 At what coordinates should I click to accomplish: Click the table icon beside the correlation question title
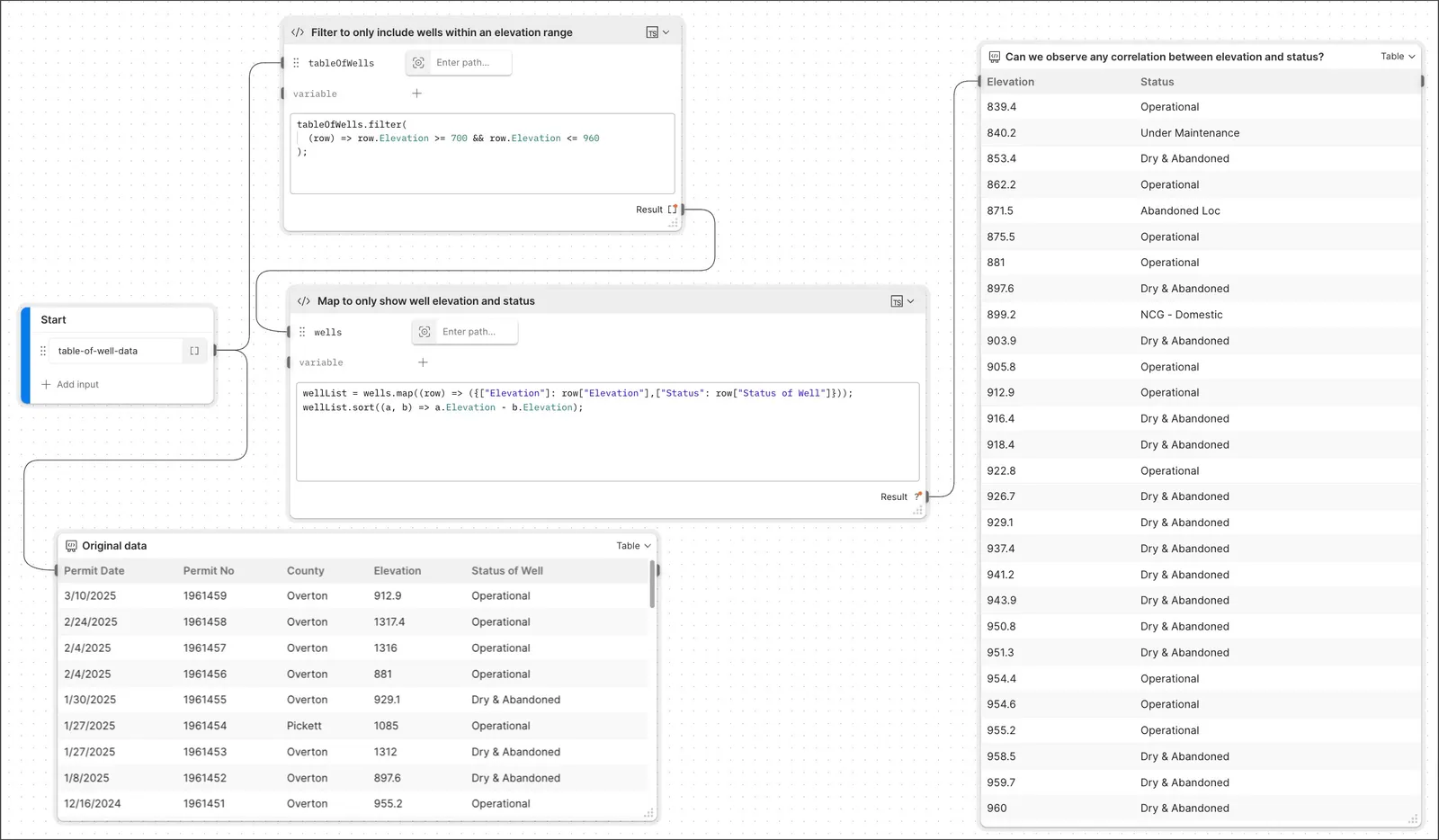point(994,57)
